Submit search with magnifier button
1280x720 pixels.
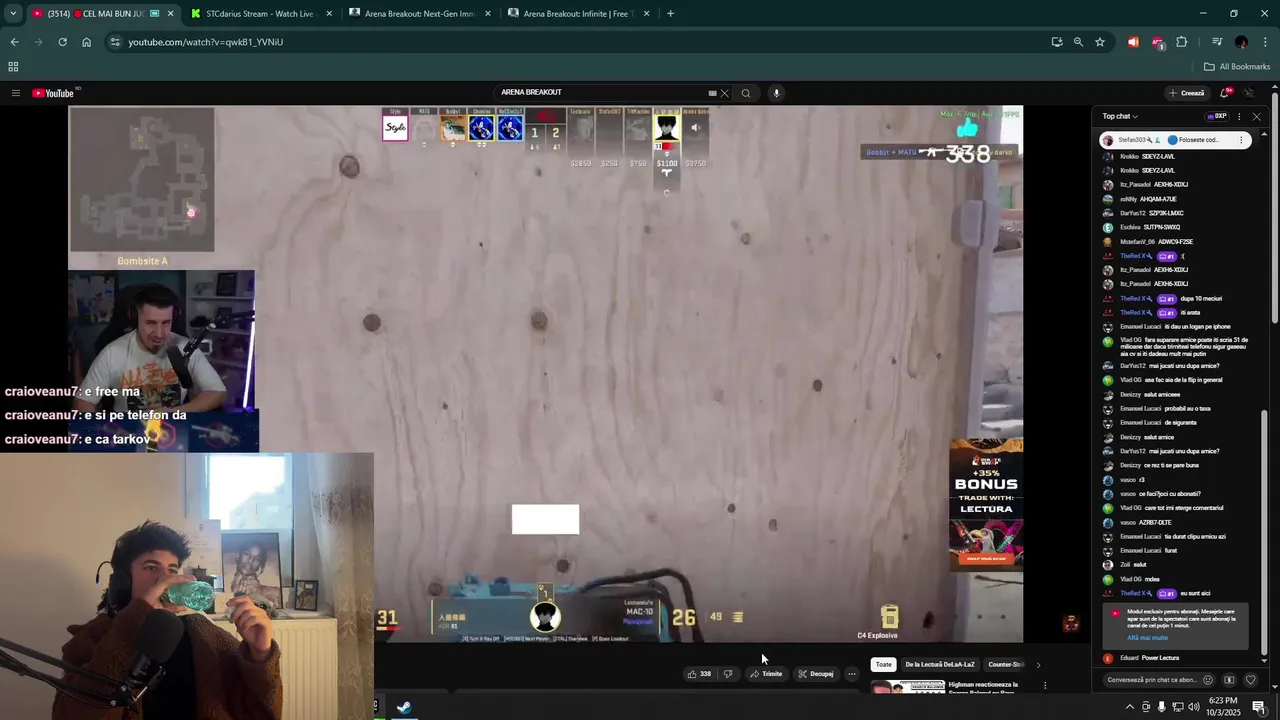tap(745, 93)
